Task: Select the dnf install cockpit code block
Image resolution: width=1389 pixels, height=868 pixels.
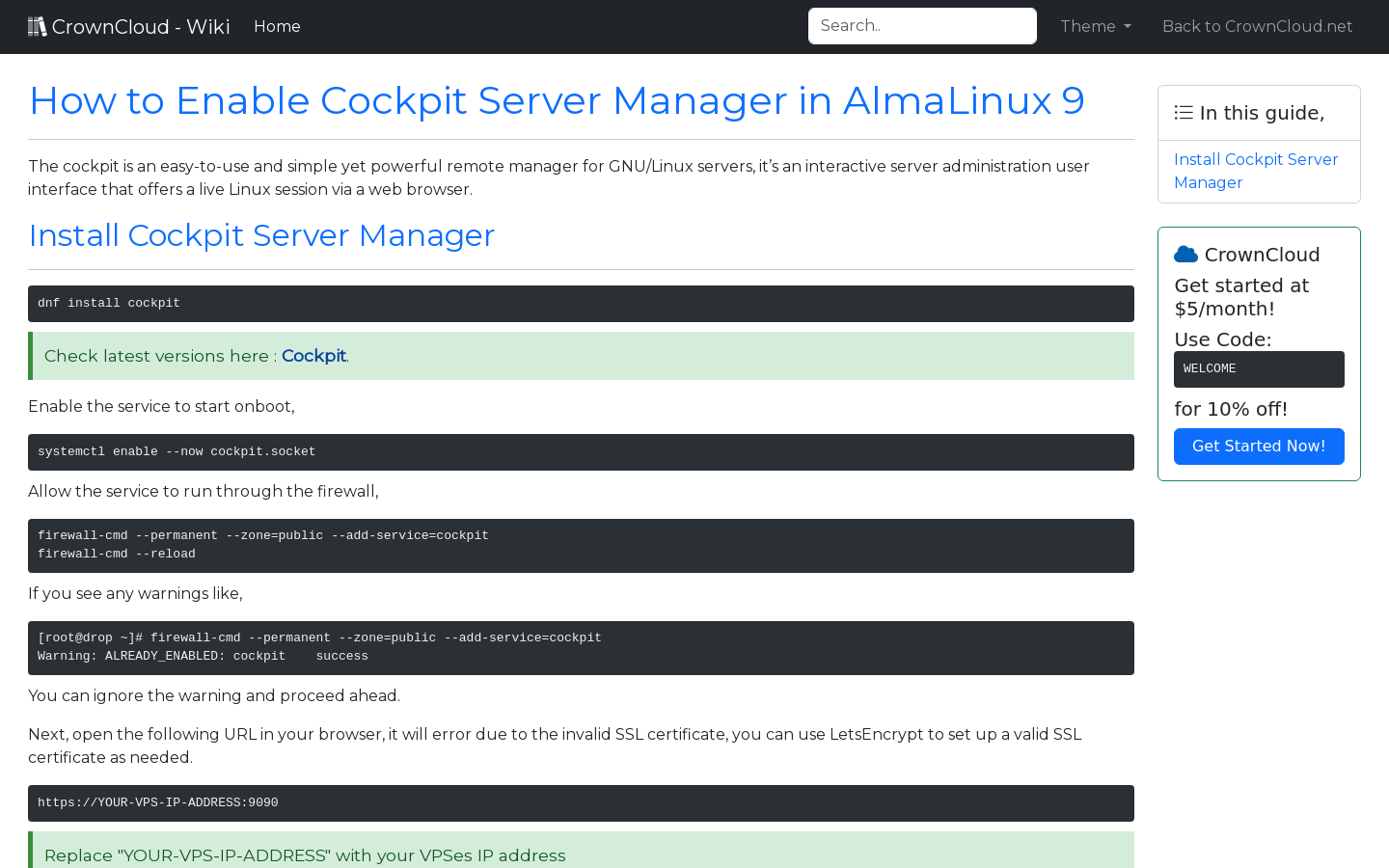Action: point(581,303)
